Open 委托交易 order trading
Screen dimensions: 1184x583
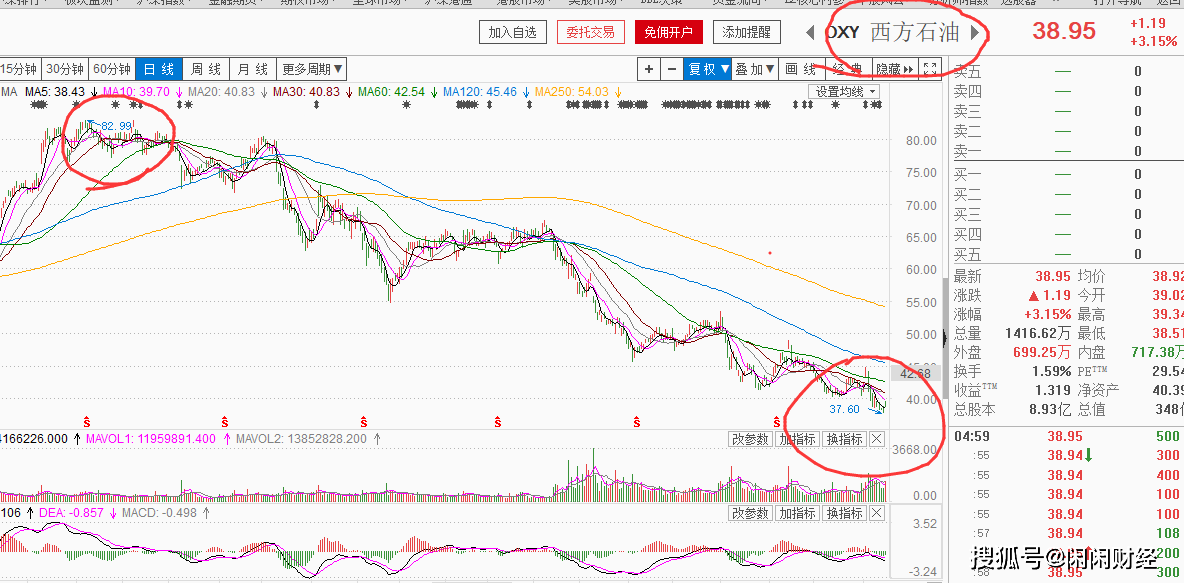[x=590, y=32]
